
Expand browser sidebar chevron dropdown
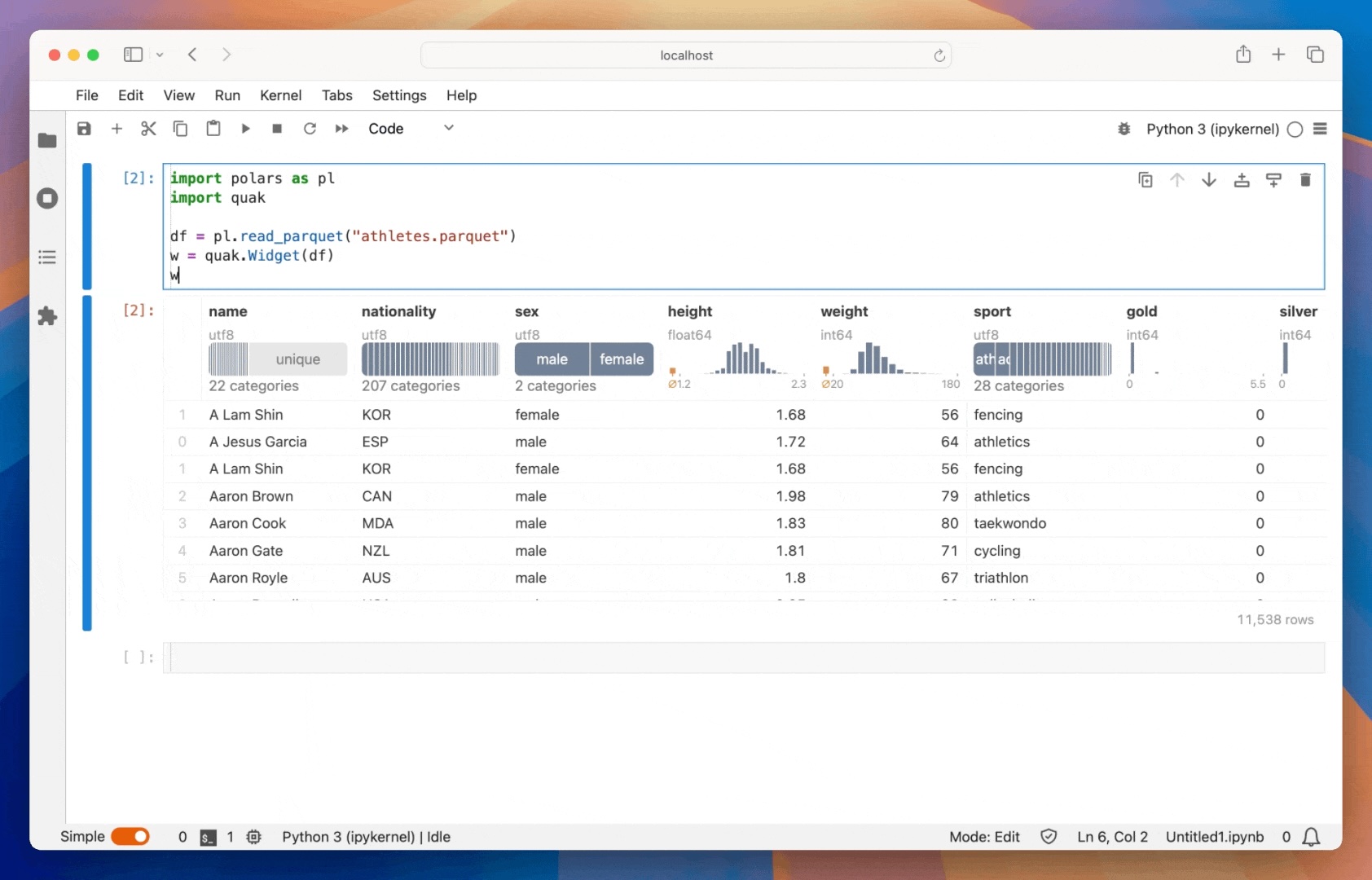pos(160,55)
